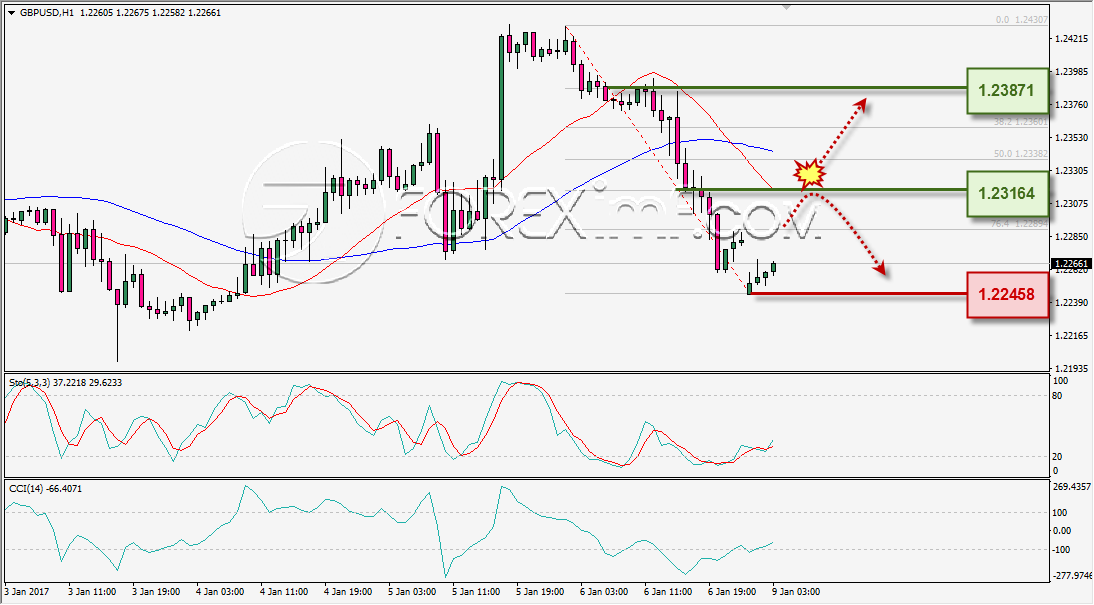
Task: Click the Sto(5,3,3) 37.2218 29.6233 indicator label
Action: [66, 382]
